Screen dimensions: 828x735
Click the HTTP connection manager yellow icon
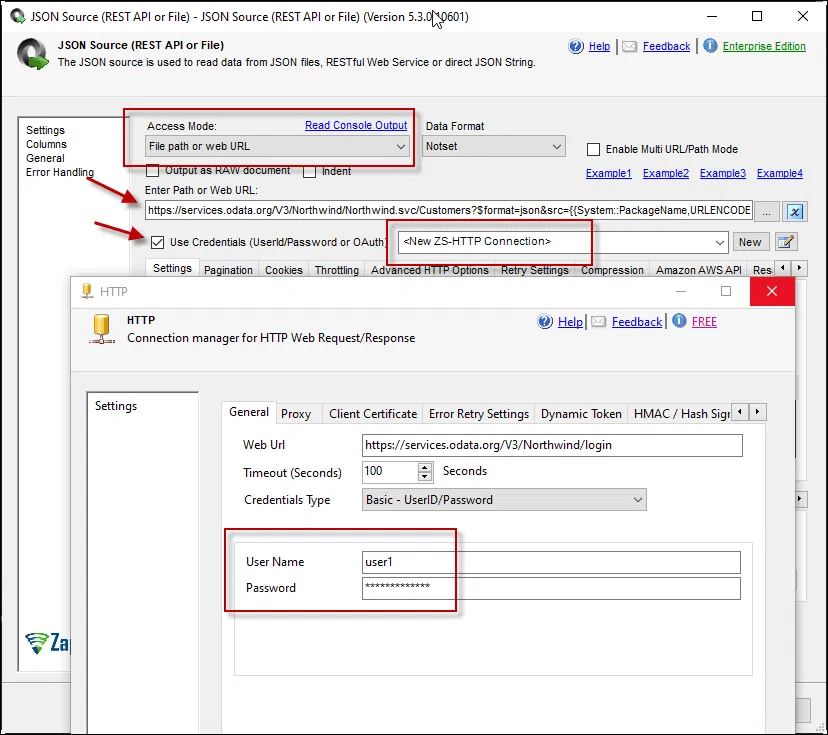coord(100,322)
